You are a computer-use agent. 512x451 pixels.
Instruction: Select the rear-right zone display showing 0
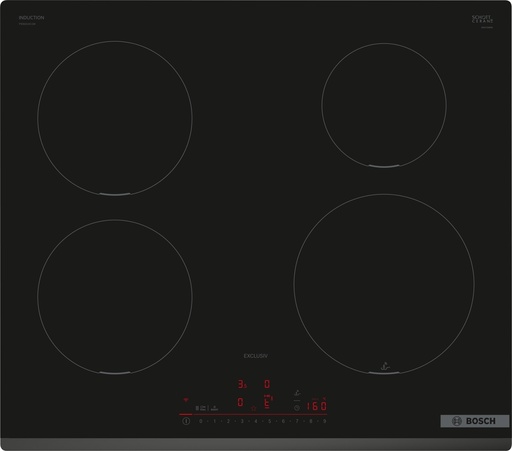pos(267,384)
